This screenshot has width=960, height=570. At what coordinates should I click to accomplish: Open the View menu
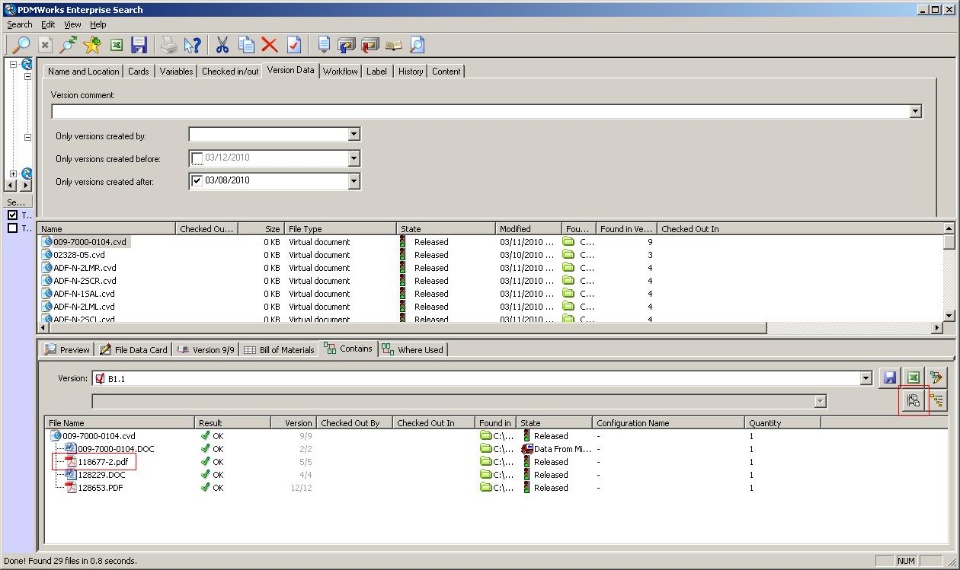(72, 24)
